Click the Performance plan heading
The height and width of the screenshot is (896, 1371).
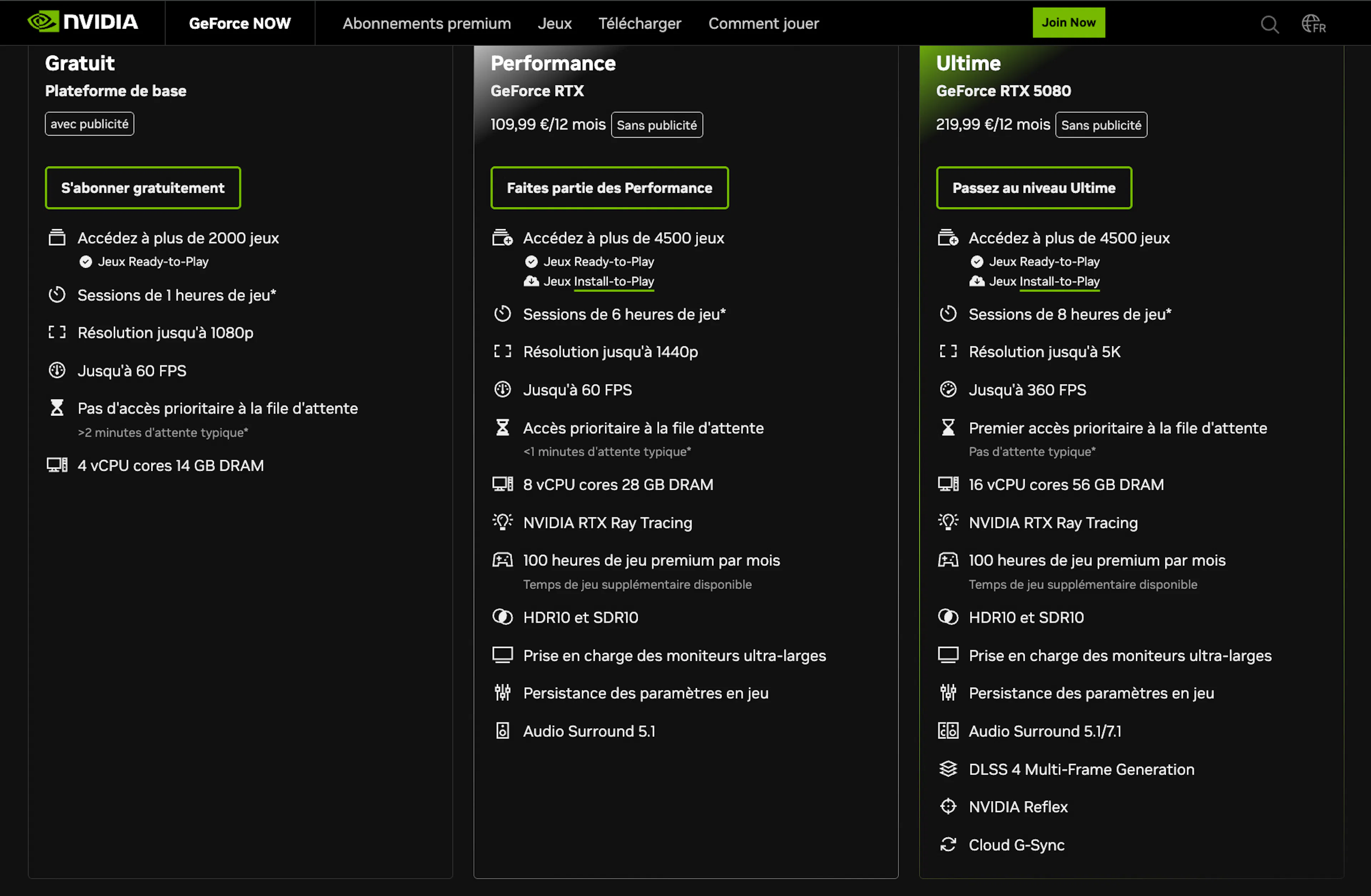click(x=553, y=63)
